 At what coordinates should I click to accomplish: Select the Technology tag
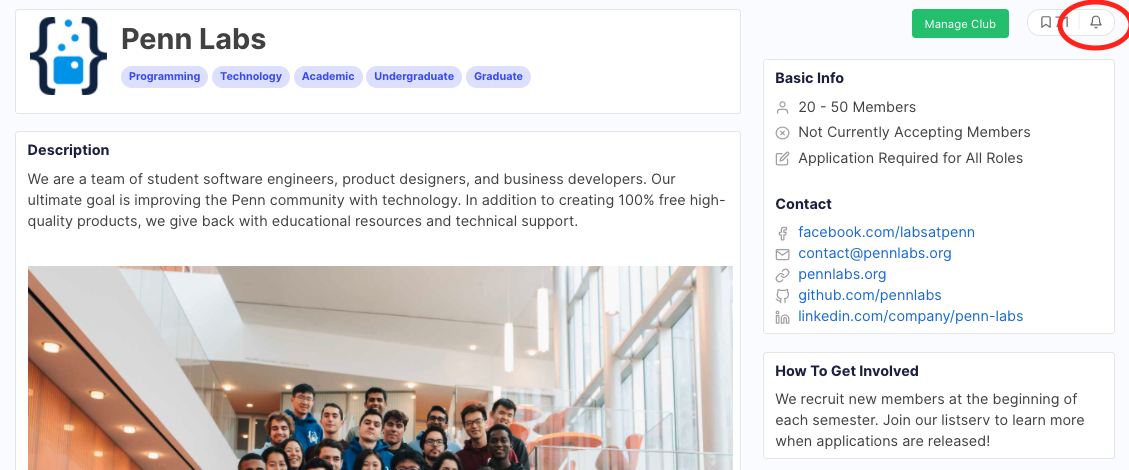(251, 77)
